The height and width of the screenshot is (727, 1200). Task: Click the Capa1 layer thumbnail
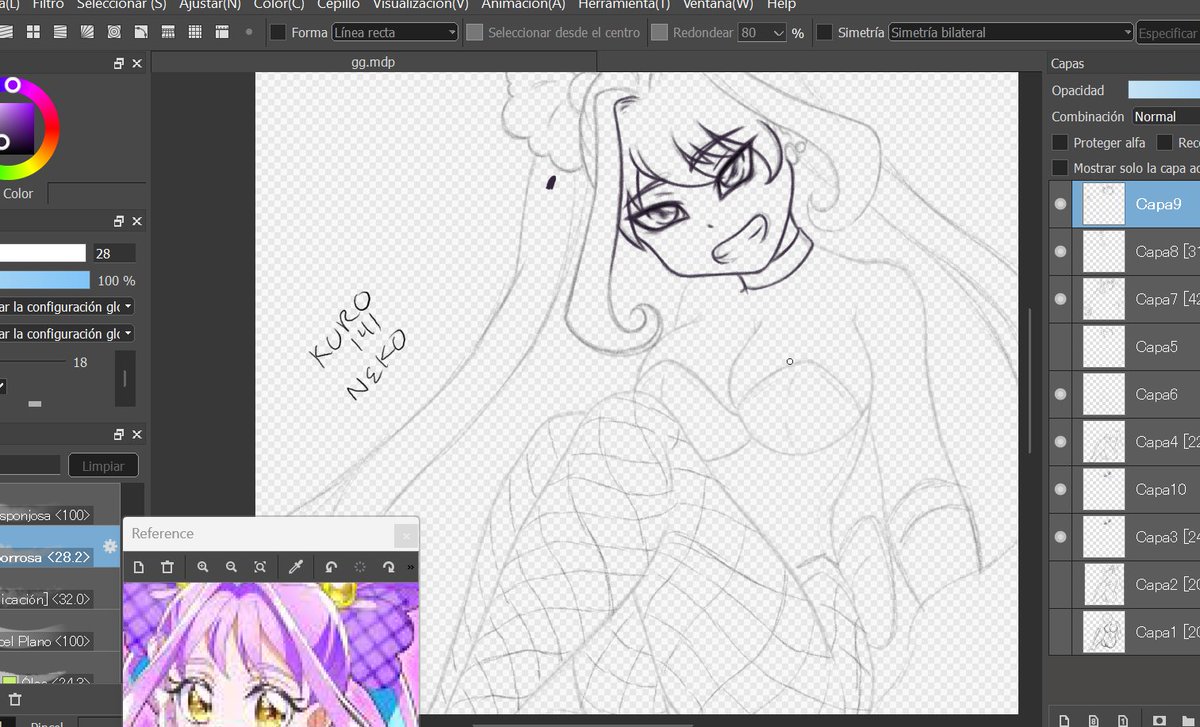click(1104, 632)
